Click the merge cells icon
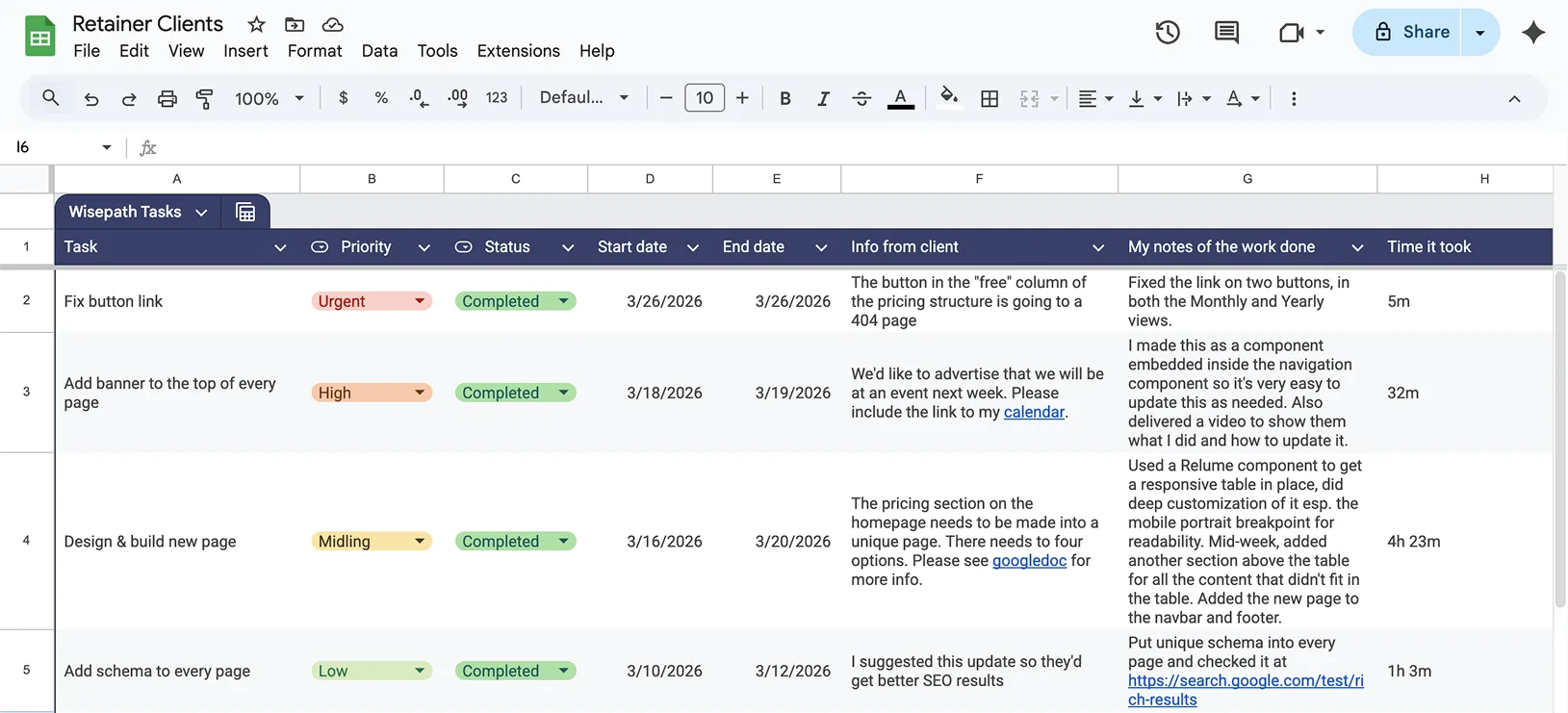1568x713 pixels. tap(1029, 98)
